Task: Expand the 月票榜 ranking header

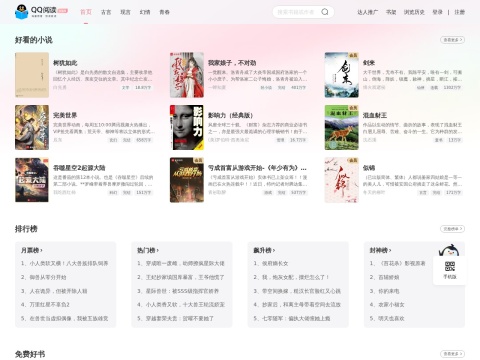Action: pos(32,250)
